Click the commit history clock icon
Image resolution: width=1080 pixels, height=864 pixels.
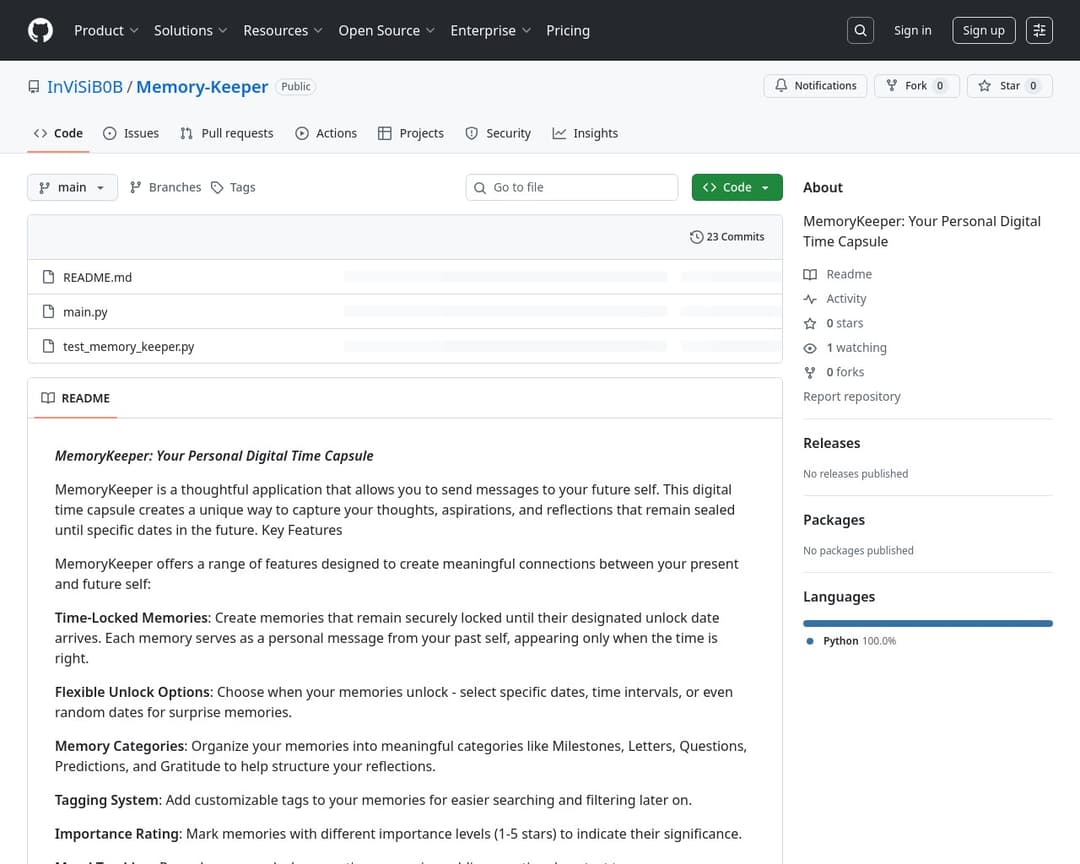[x=696, y=237]
